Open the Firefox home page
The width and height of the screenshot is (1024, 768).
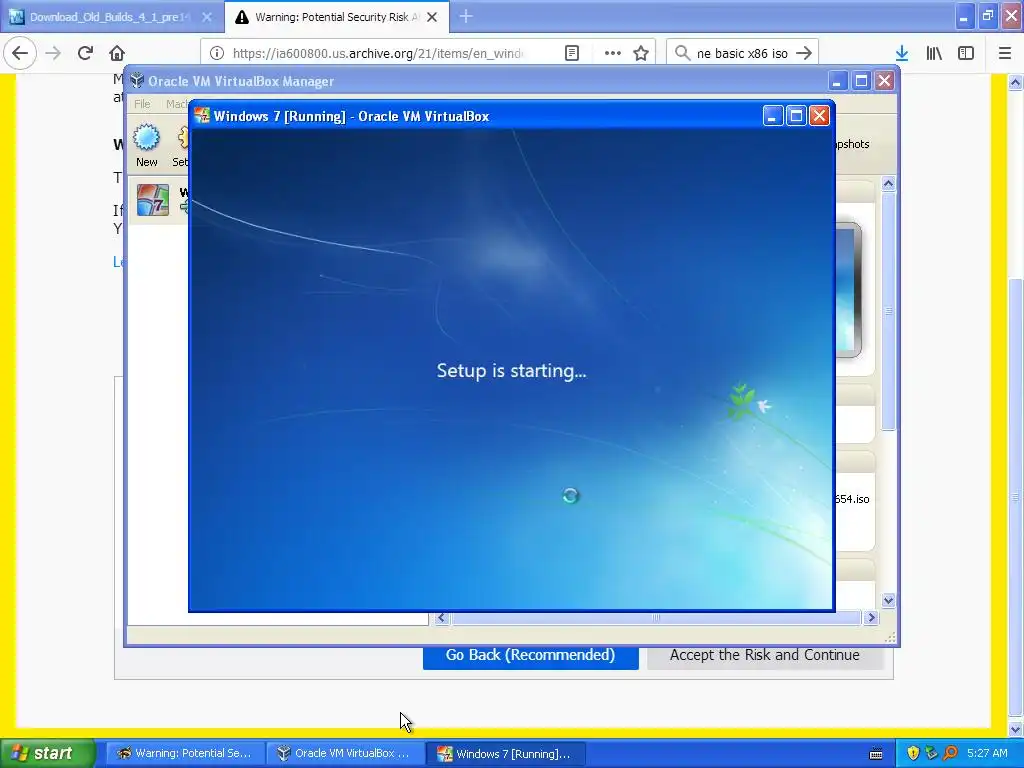point(117,53)
